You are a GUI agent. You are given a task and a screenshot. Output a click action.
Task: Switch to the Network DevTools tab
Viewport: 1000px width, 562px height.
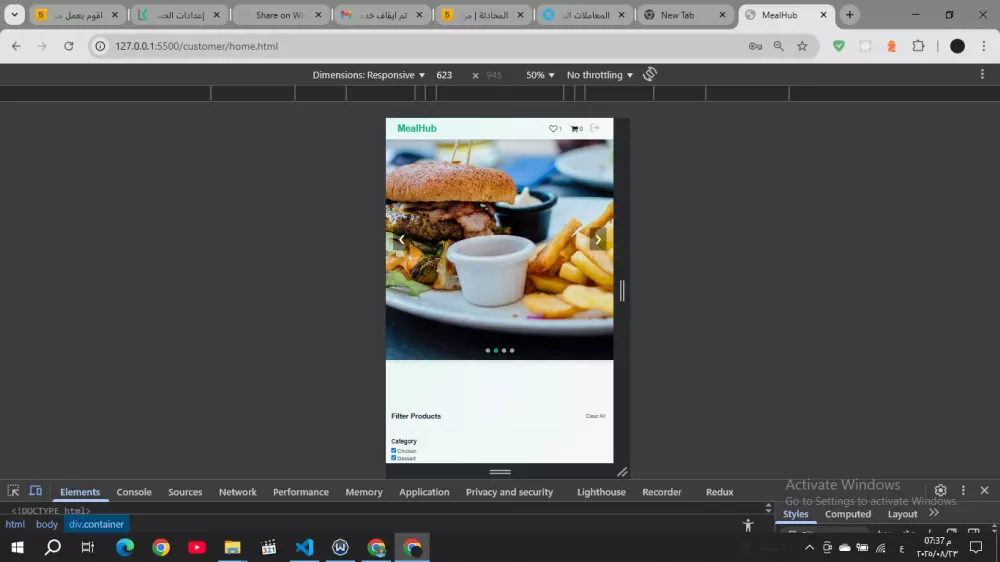tap(237, 492)
